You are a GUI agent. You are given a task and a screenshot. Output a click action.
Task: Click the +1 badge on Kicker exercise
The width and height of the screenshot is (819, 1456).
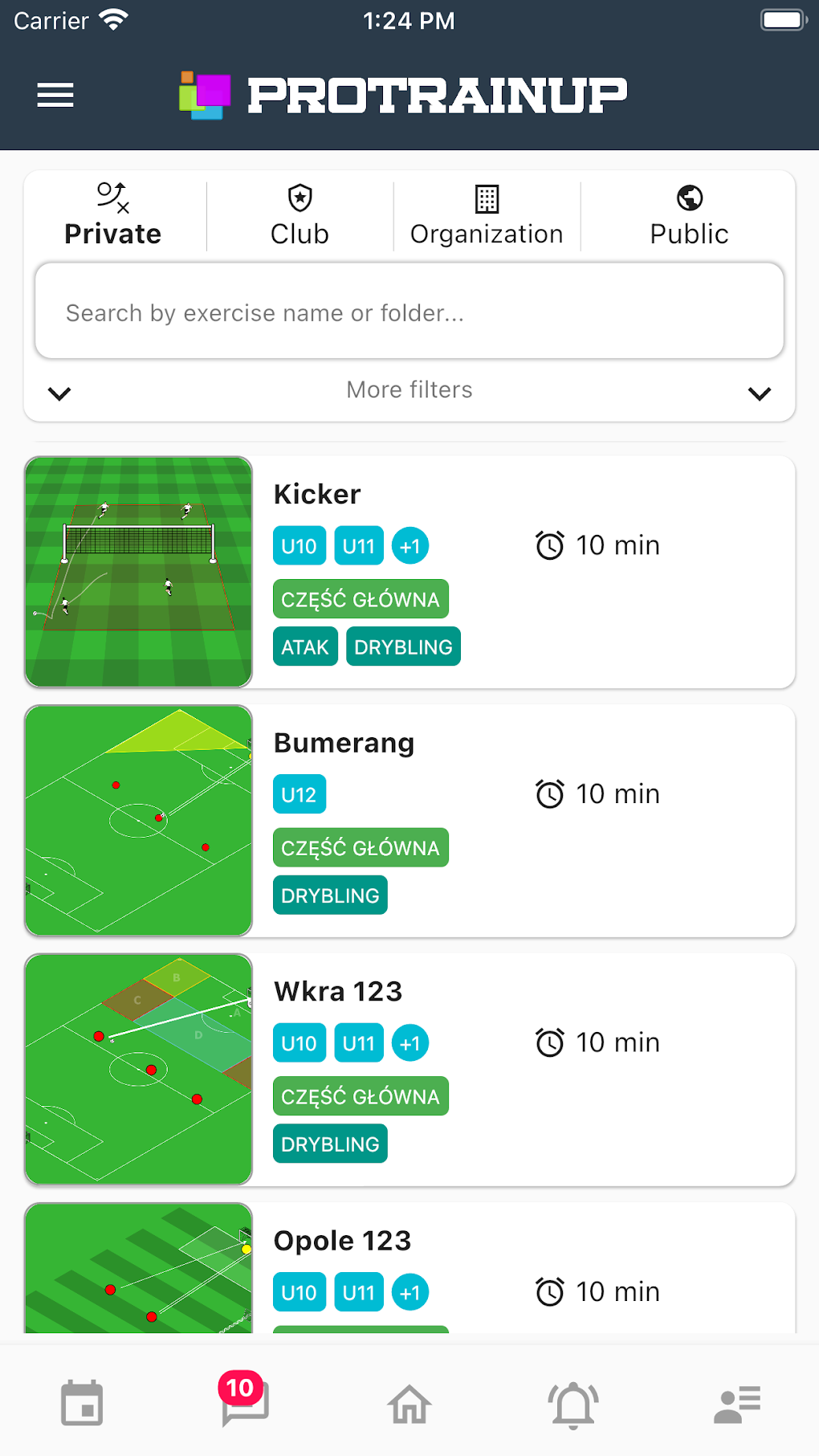pos(410,545)
